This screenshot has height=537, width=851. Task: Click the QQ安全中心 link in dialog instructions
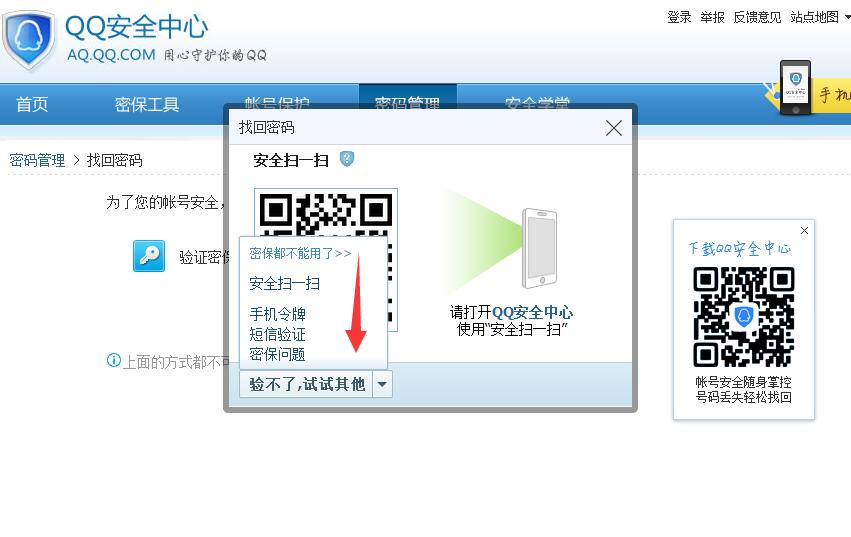click(x=532, y=312)
